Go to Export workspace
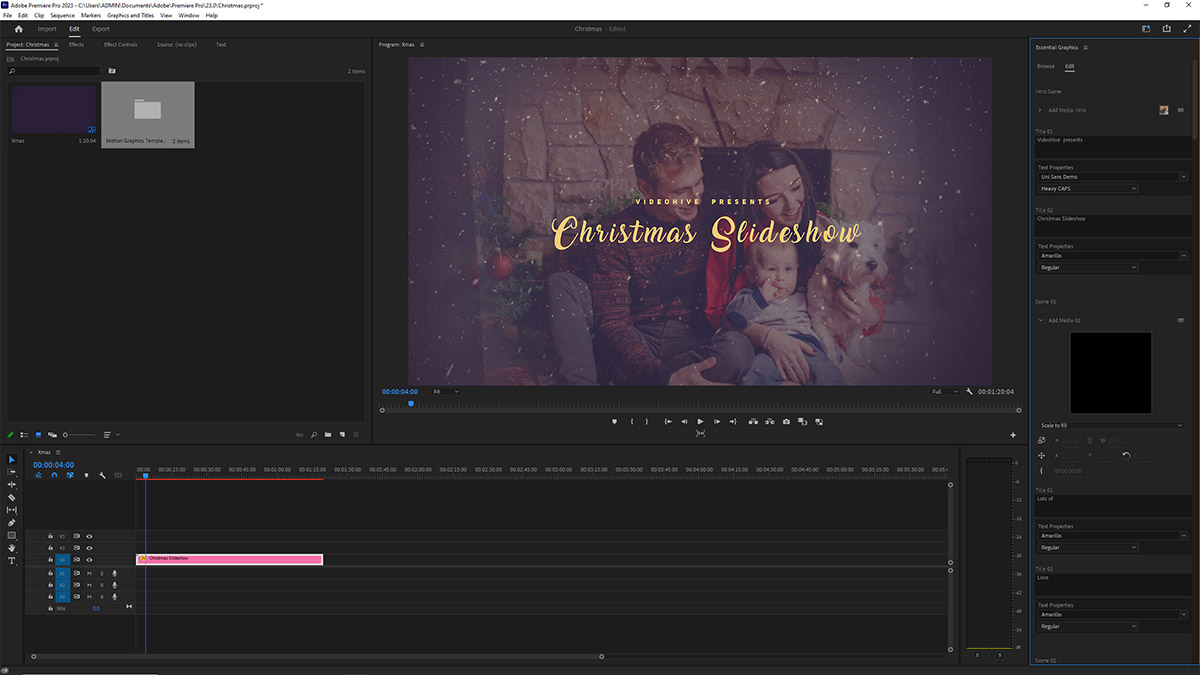The height and width of the screenshot is (675, 1200). [x=101, y=29]
